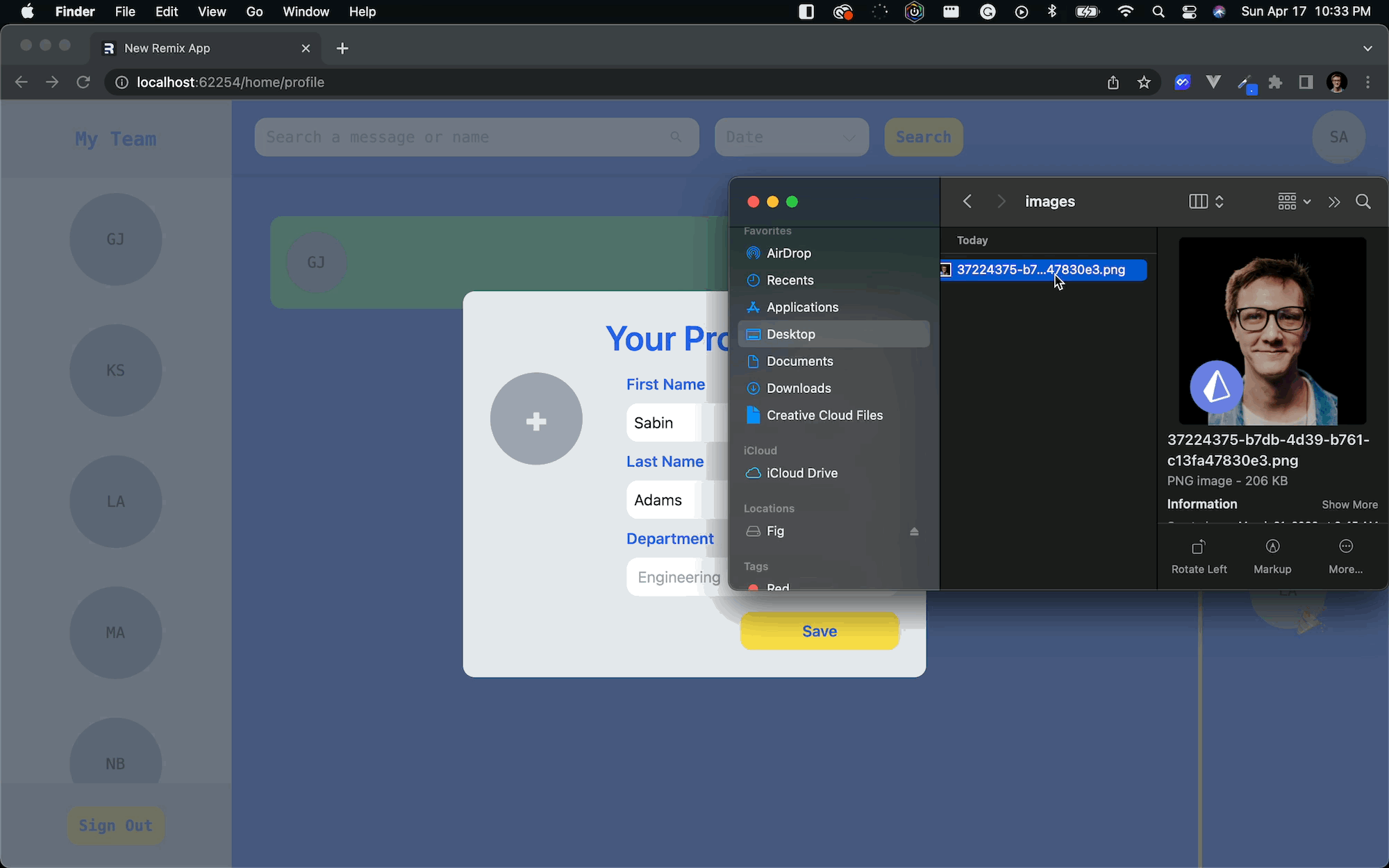Screen dimensions: 1389x868
Task: Click the profile photo preview thumbnail
Action: click(x=1272, y=331)
